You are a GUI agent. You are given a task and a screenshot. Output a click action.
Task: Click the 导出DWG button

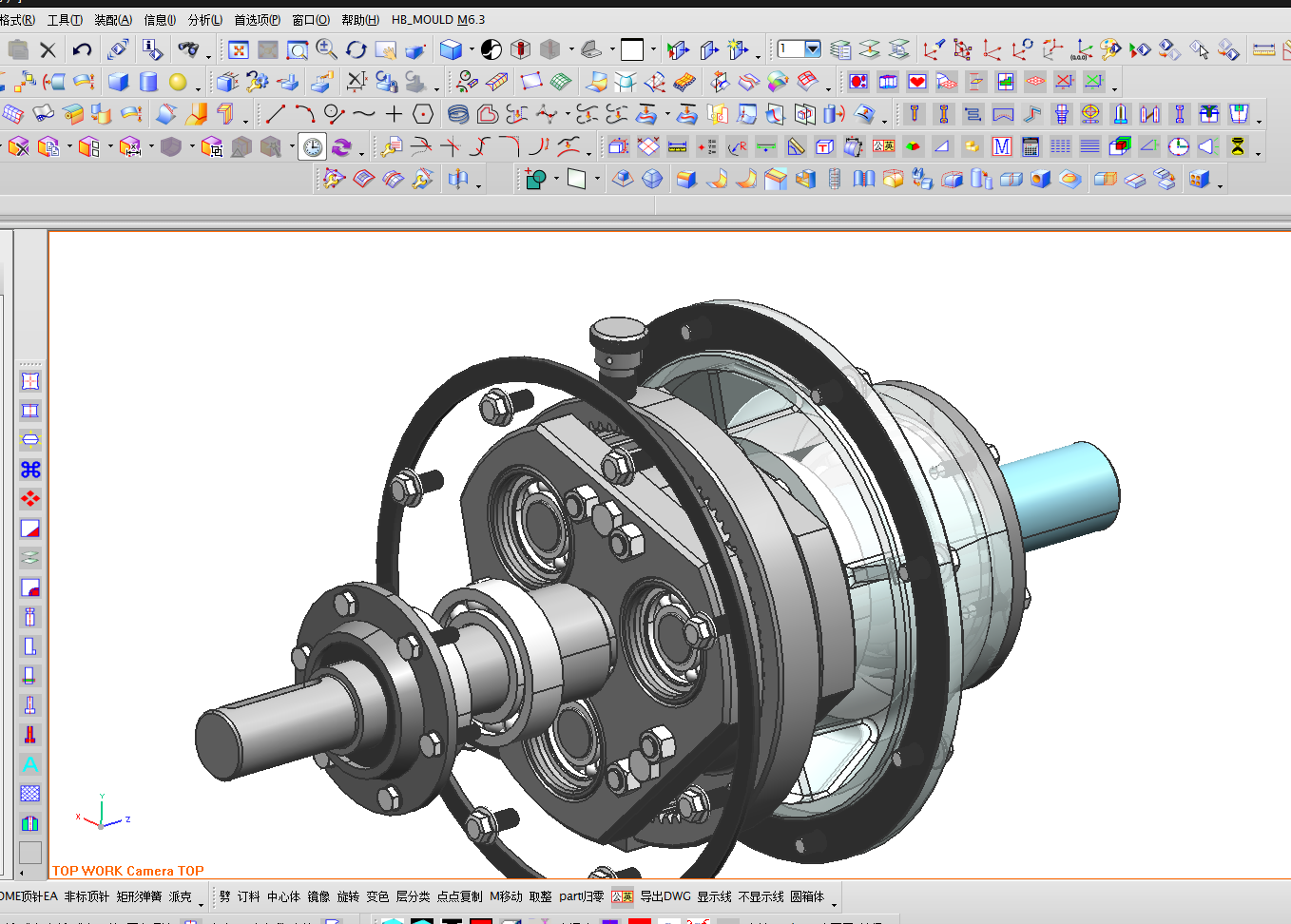click(x=665, y=896)
